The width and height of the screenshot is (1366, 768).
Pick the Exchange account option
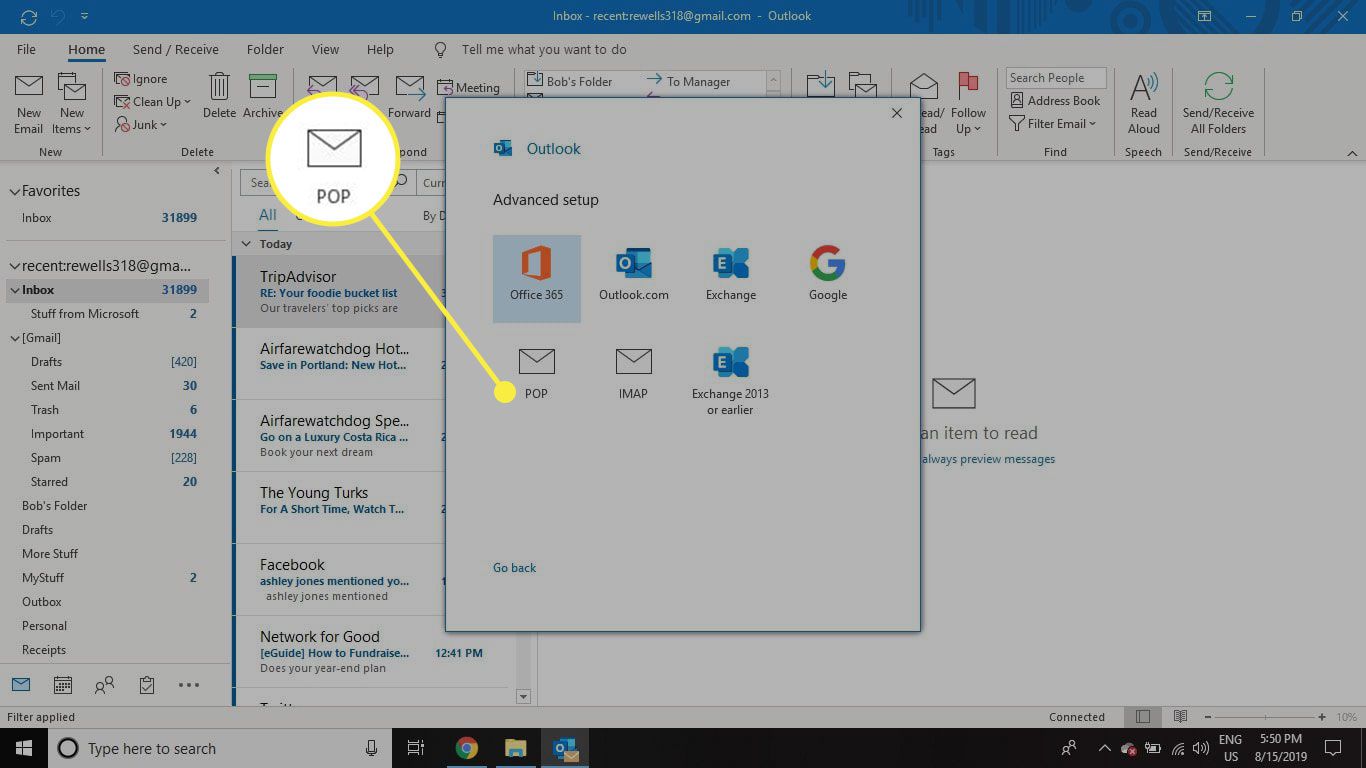731,276
